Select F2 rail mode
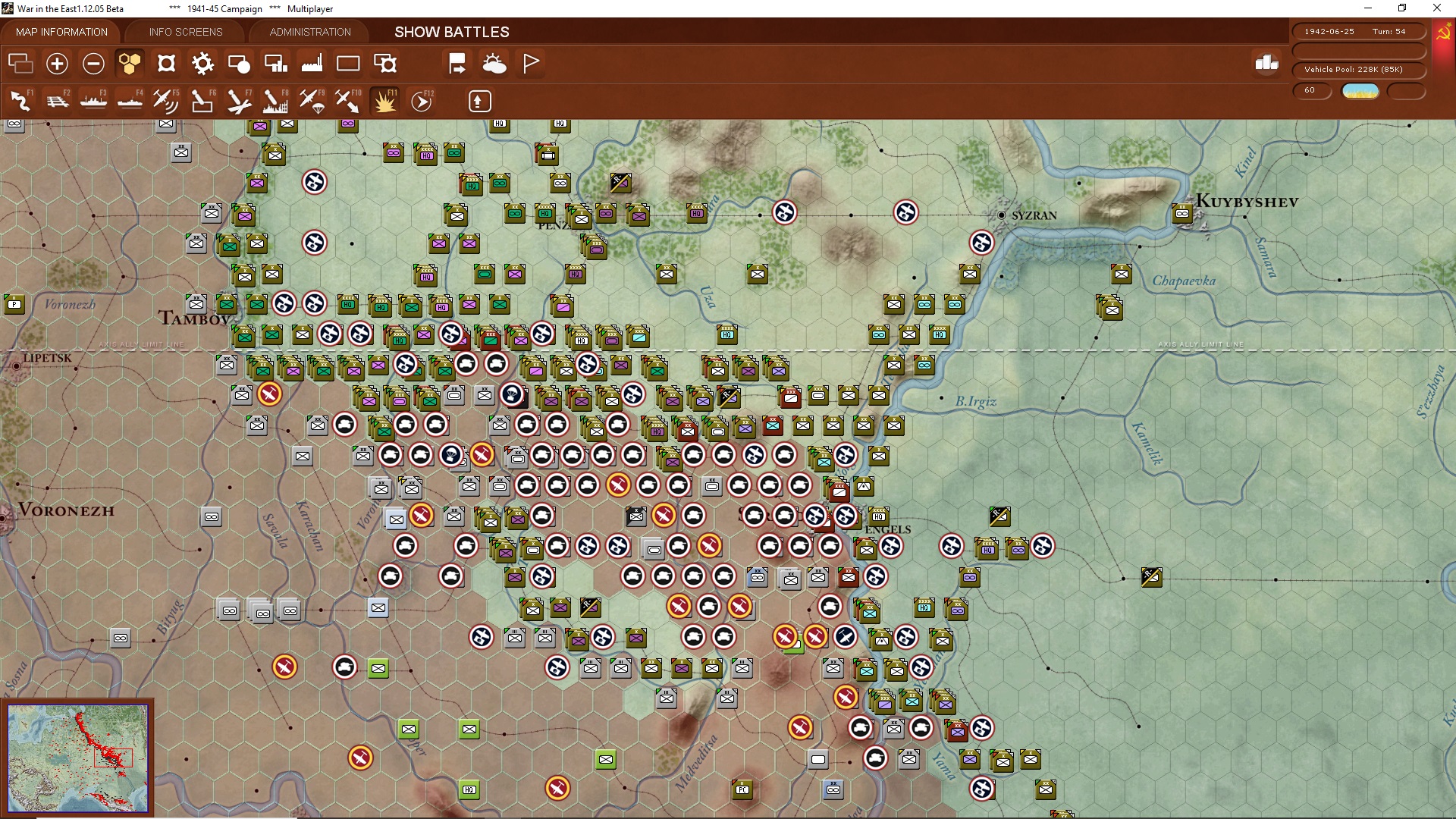The width and height of the screenshot is (1456, 819). (57, 101)
